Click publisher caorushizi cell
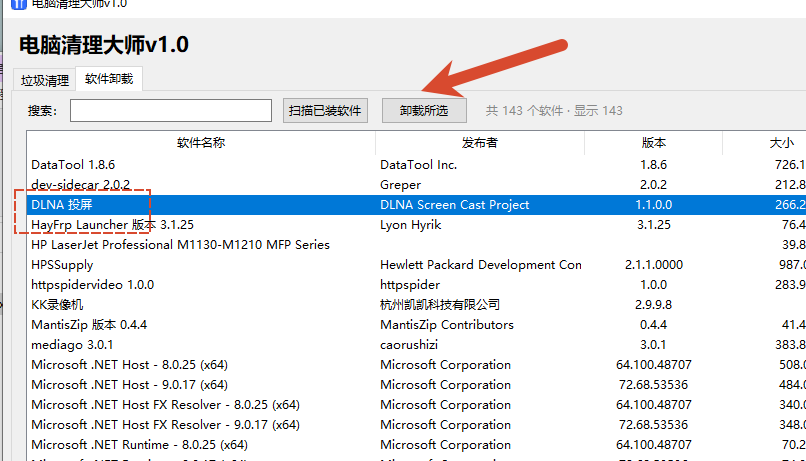 [x=409, y=345]
